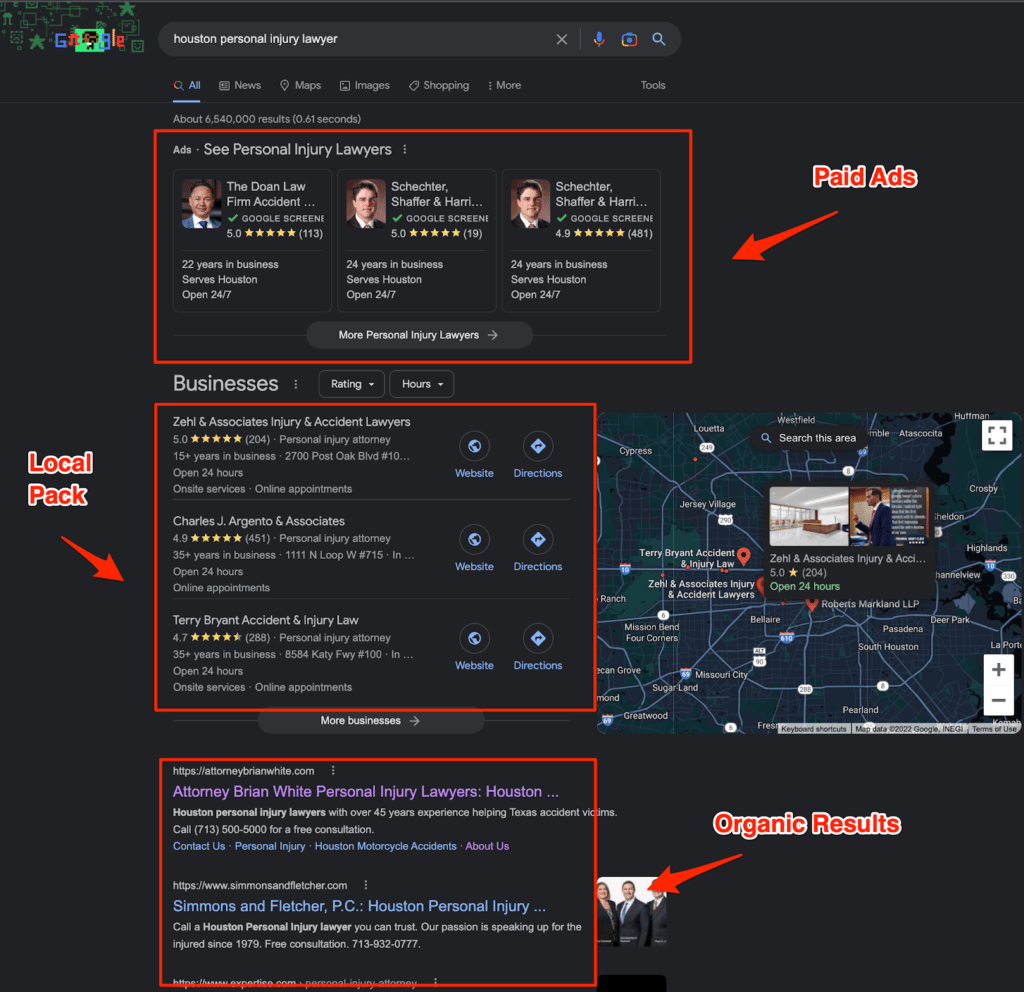Zoom out on the map
1024x992 pixels.
[998, 699]
